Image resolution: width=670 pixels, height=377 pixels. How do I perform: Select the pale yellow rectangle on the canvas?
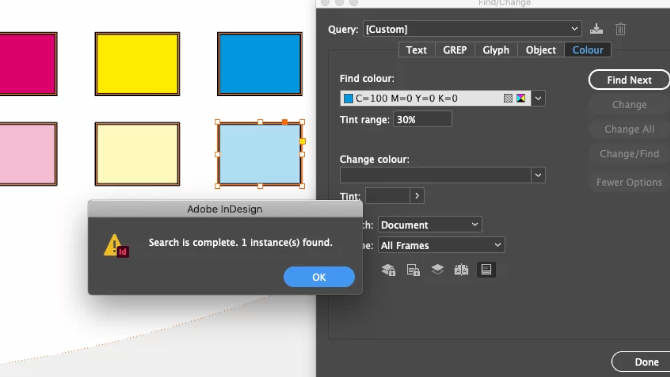click(137, 154)
